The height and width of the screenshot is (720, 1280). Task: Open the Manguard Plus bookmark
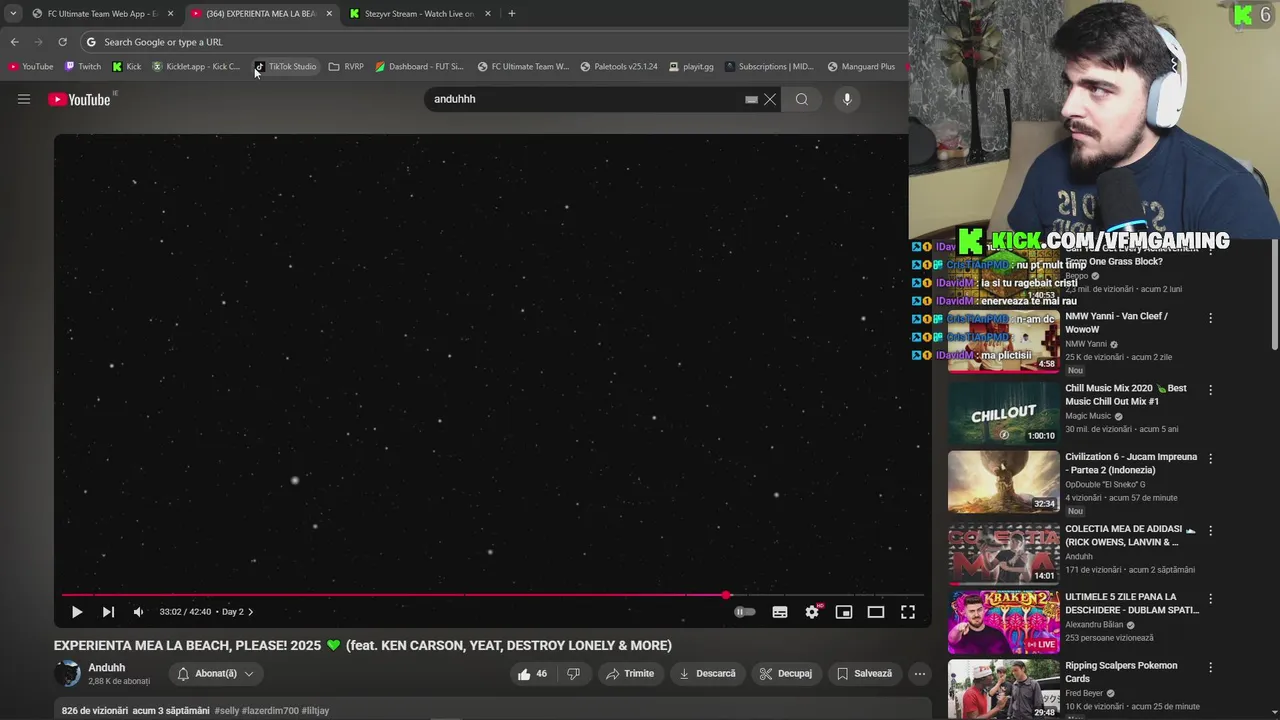coord(861,67)
